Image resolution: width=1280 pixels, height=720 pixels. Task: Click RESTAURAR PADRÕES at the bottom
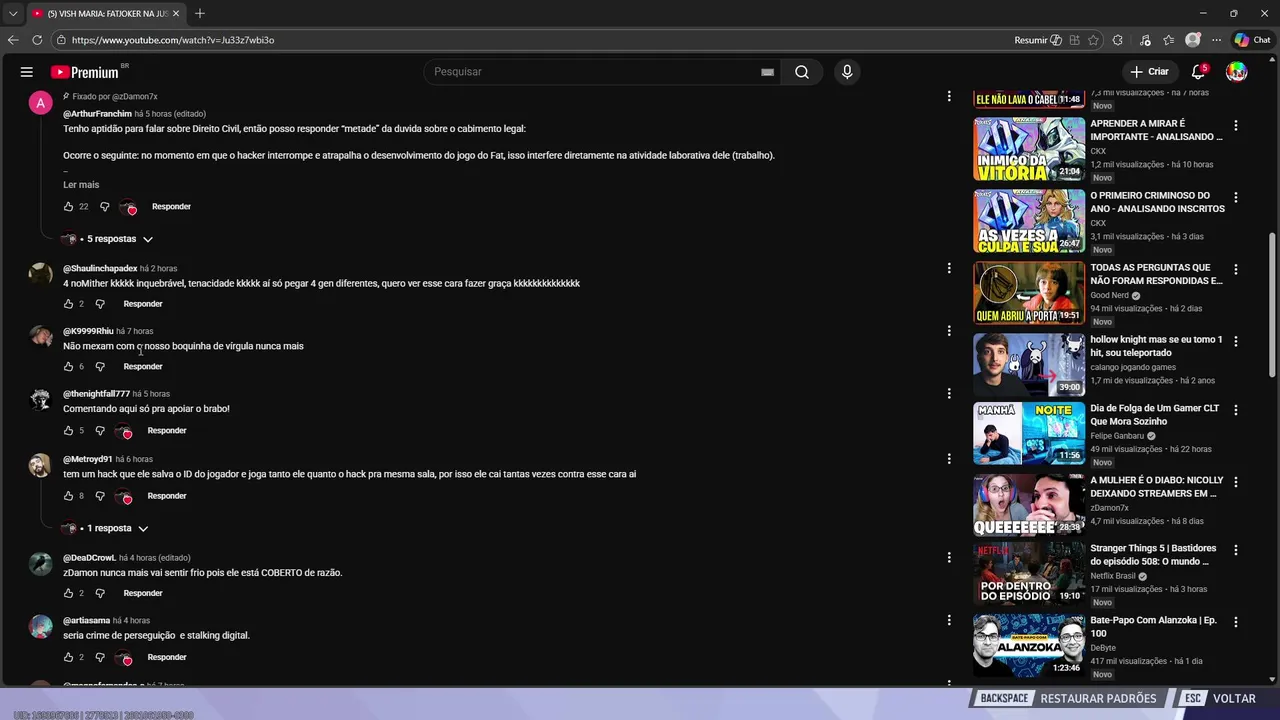[1067, 698]
